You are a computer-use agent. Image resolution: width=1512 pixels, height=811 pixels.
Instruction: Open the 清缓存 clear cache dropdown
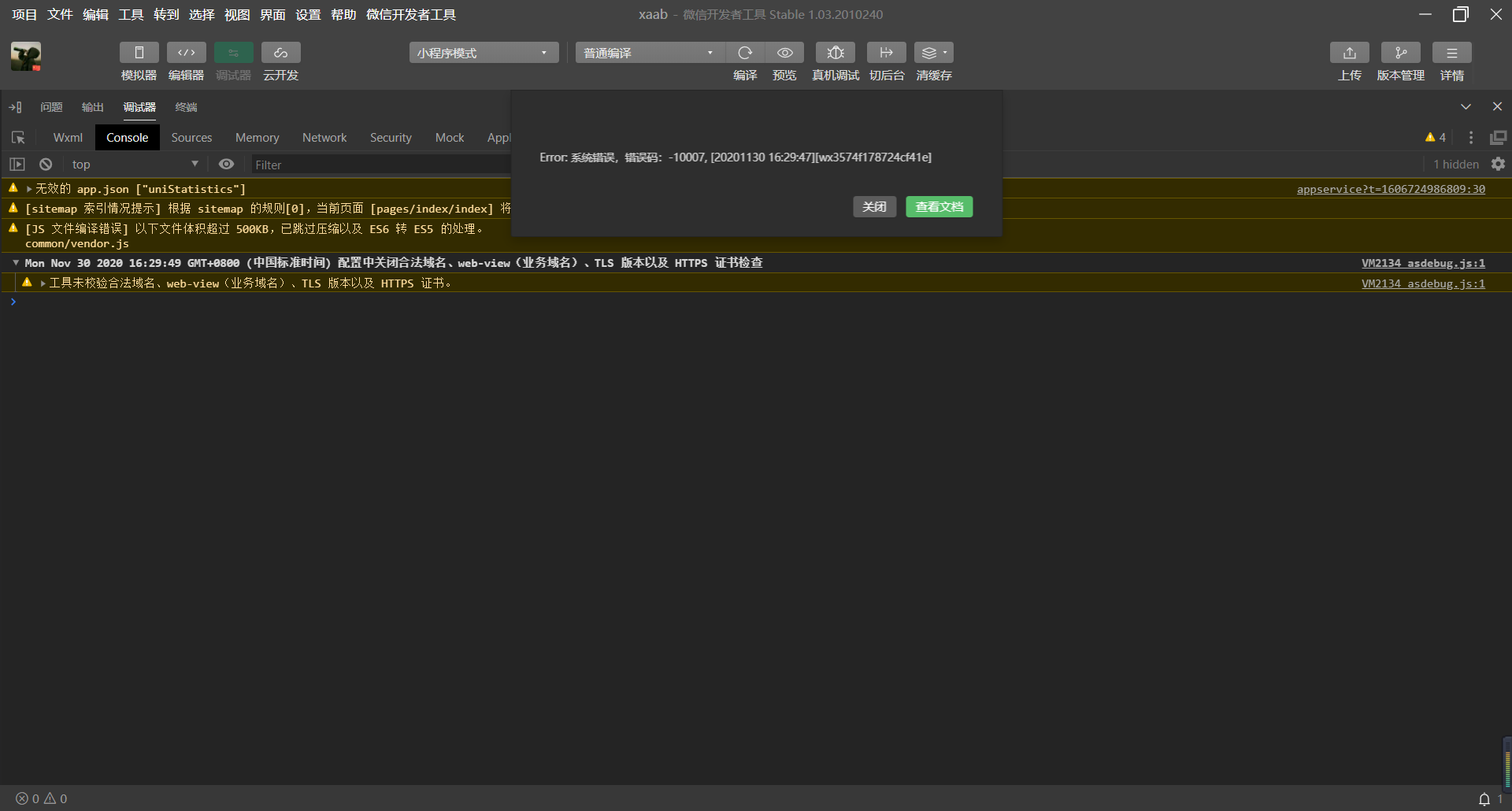(x=934, y=53)
